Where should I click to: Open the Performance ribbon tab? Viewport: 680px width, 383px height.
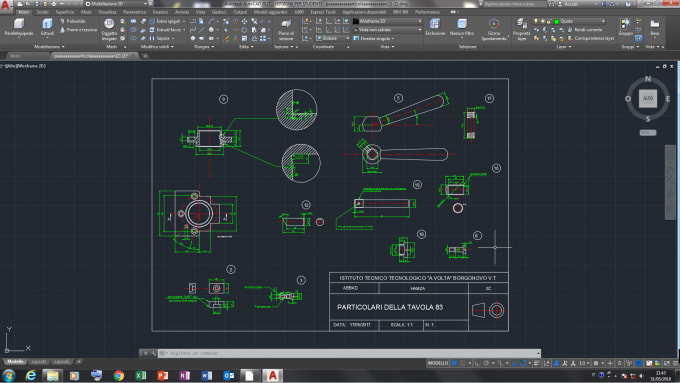[x=427, y=12]
